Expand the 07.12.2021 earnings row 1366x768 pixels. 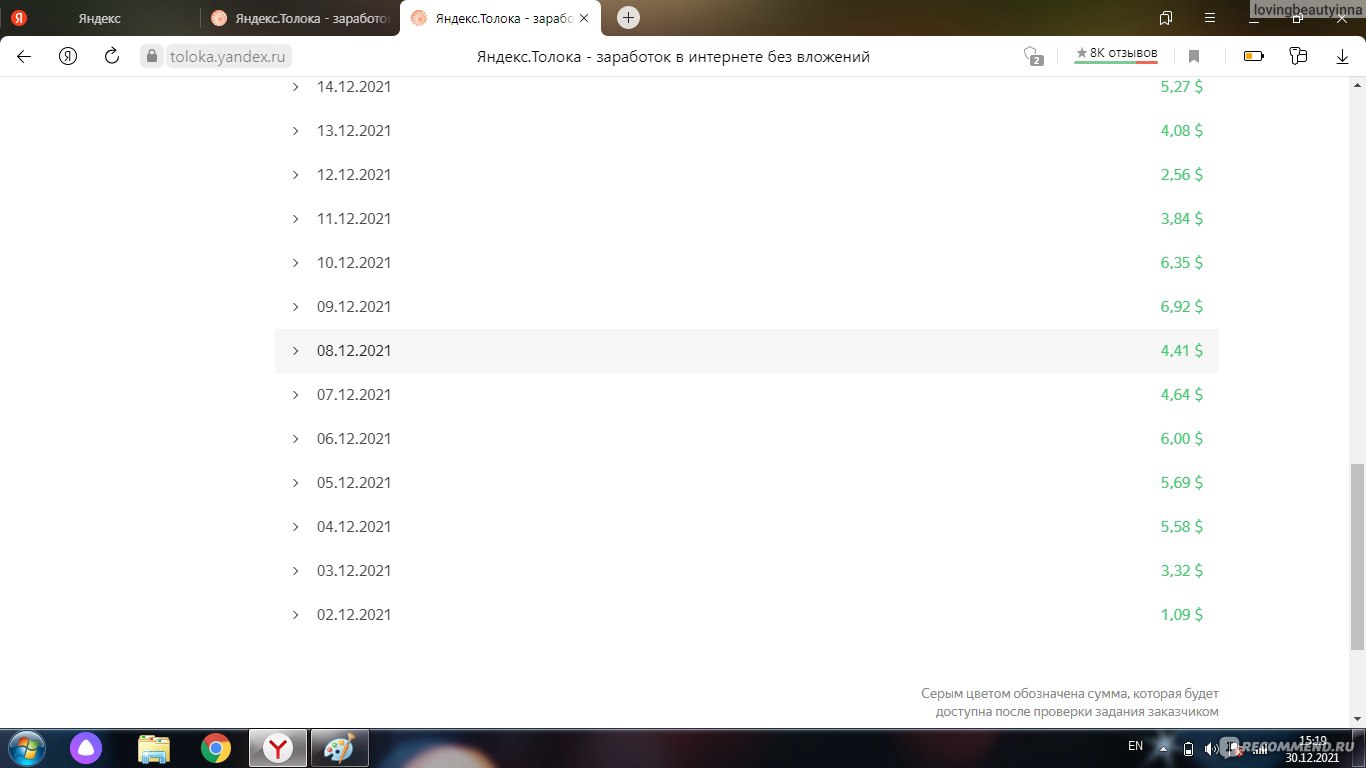747,395
